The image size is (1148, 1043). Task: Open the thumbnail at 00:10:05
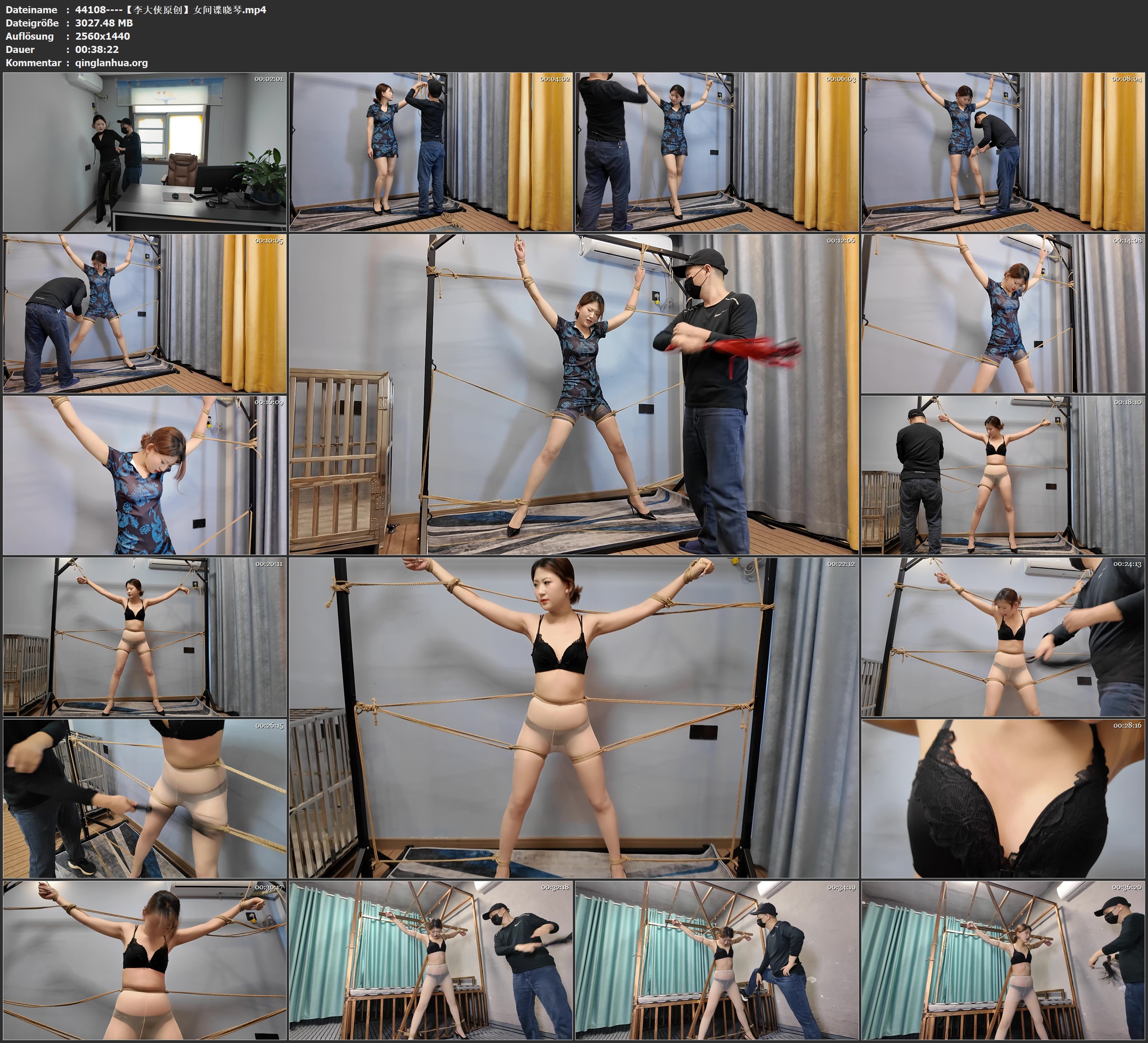pos(145,313)
